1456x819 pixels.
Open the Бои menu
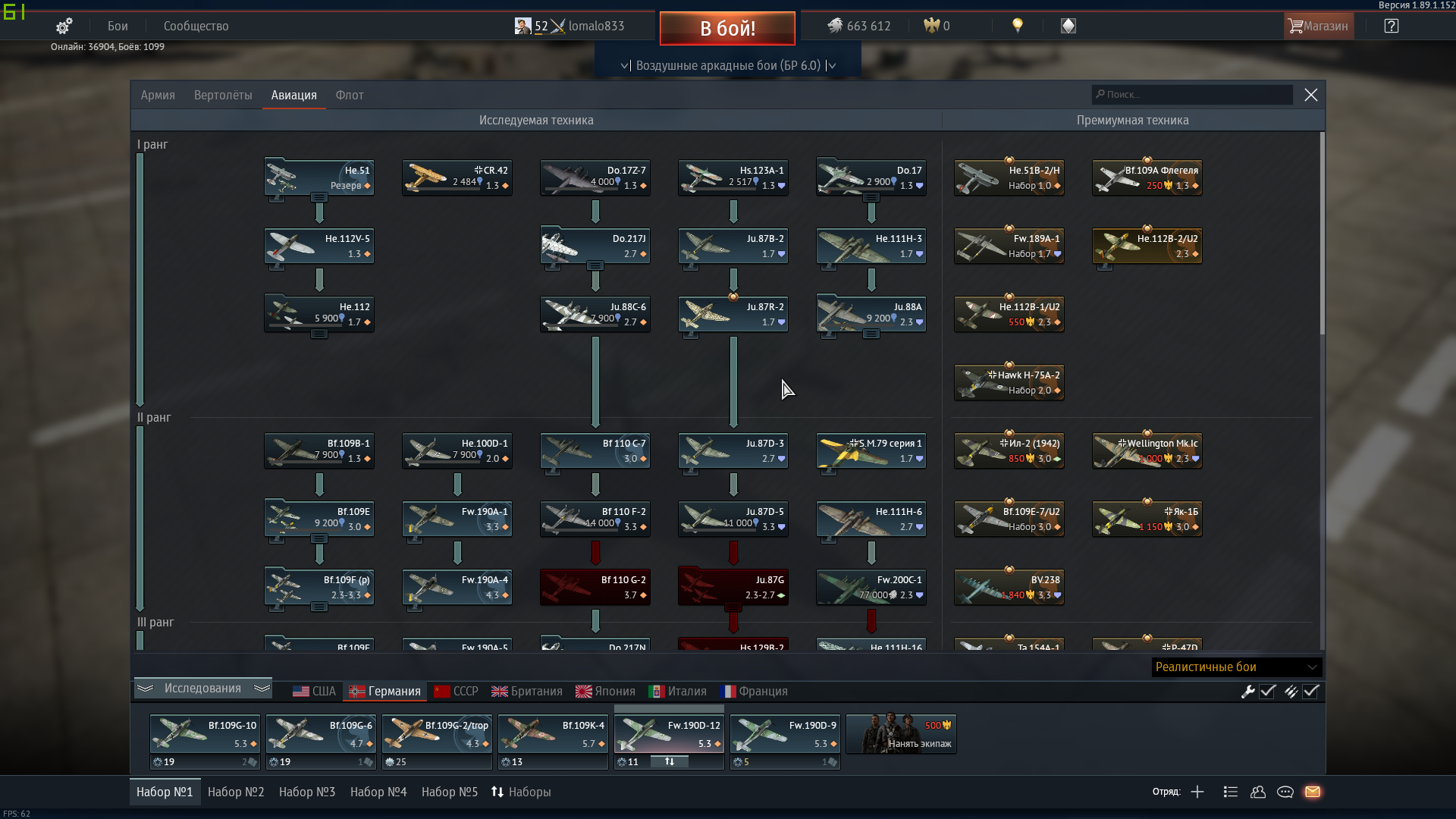(118, 26)
